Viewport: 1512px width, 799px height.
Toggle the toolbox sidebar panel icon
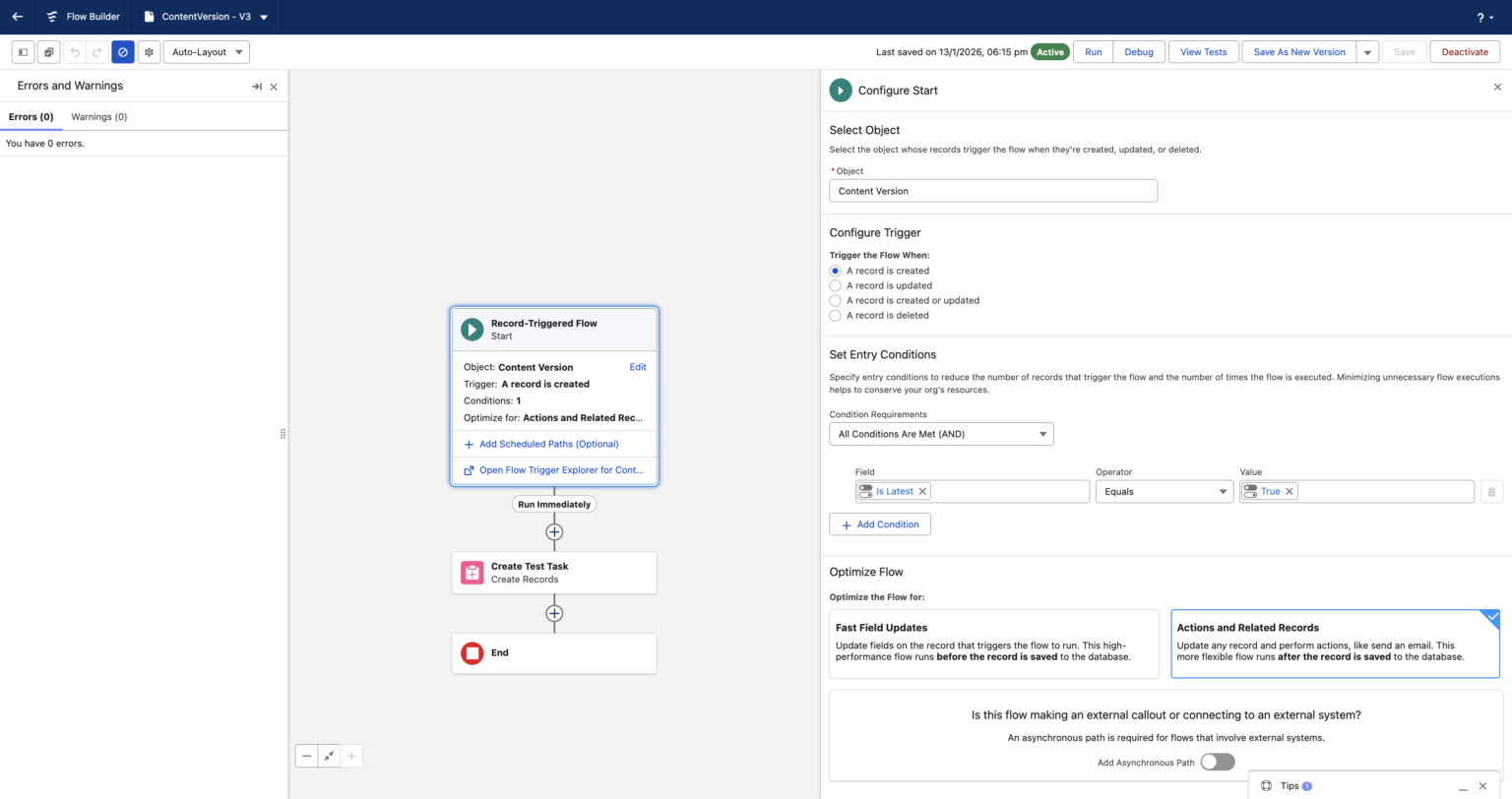23,52
